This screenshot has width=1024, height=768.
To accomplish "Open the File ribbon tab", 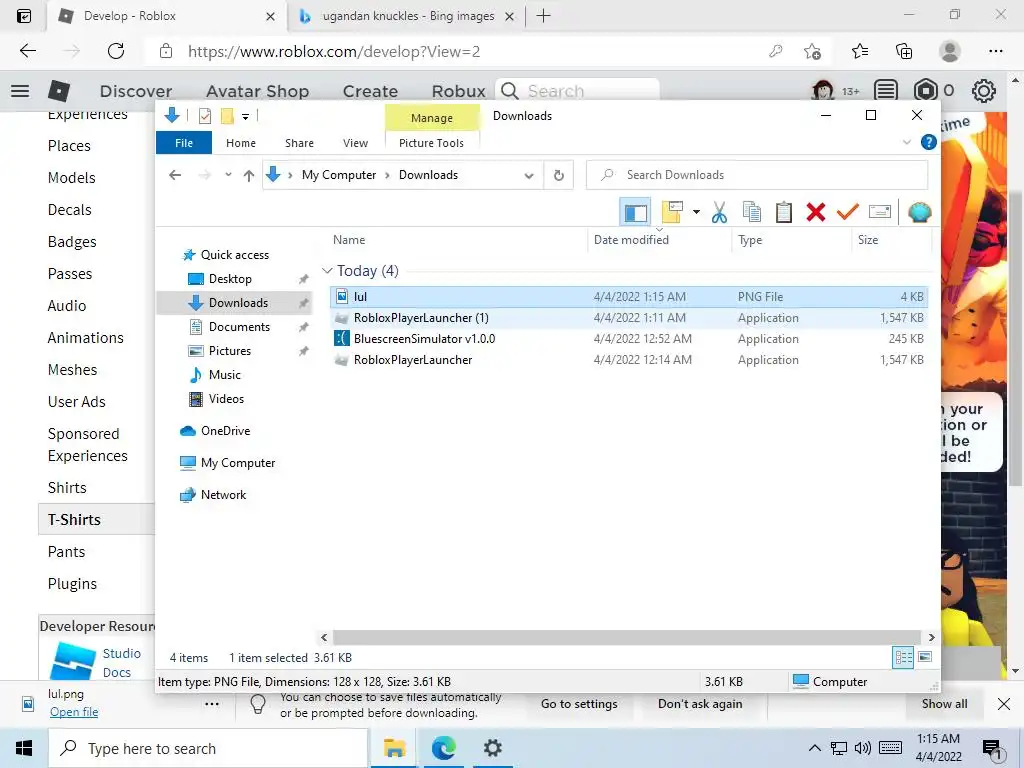I will point(184,143).
